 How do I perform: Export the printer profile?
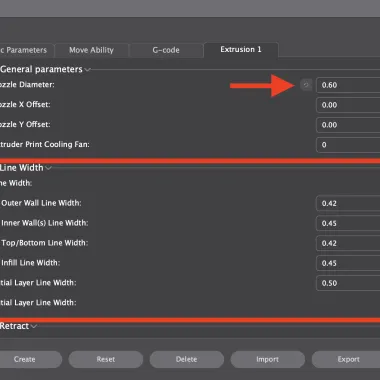pos(346,359)
